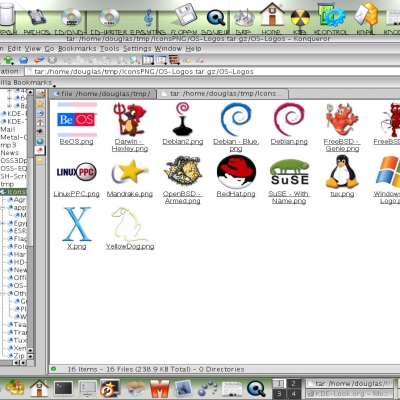Open the Bookmarks menu

click(x=77, y=49)
